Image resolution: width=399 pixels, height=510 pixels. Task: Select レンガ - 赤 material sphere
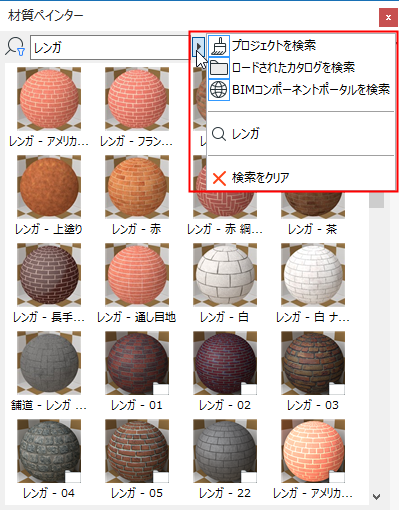137,187
